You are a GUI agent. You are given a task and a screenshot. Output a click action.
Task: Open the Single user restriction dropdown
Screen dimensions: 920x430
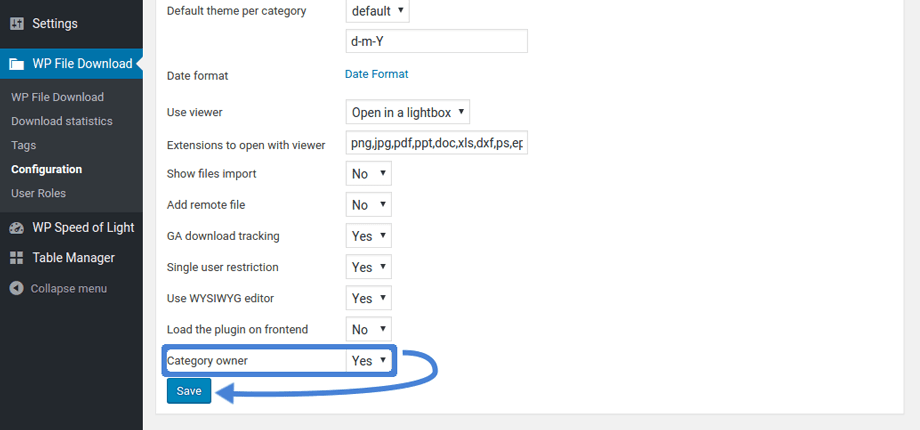coord(368,267)
